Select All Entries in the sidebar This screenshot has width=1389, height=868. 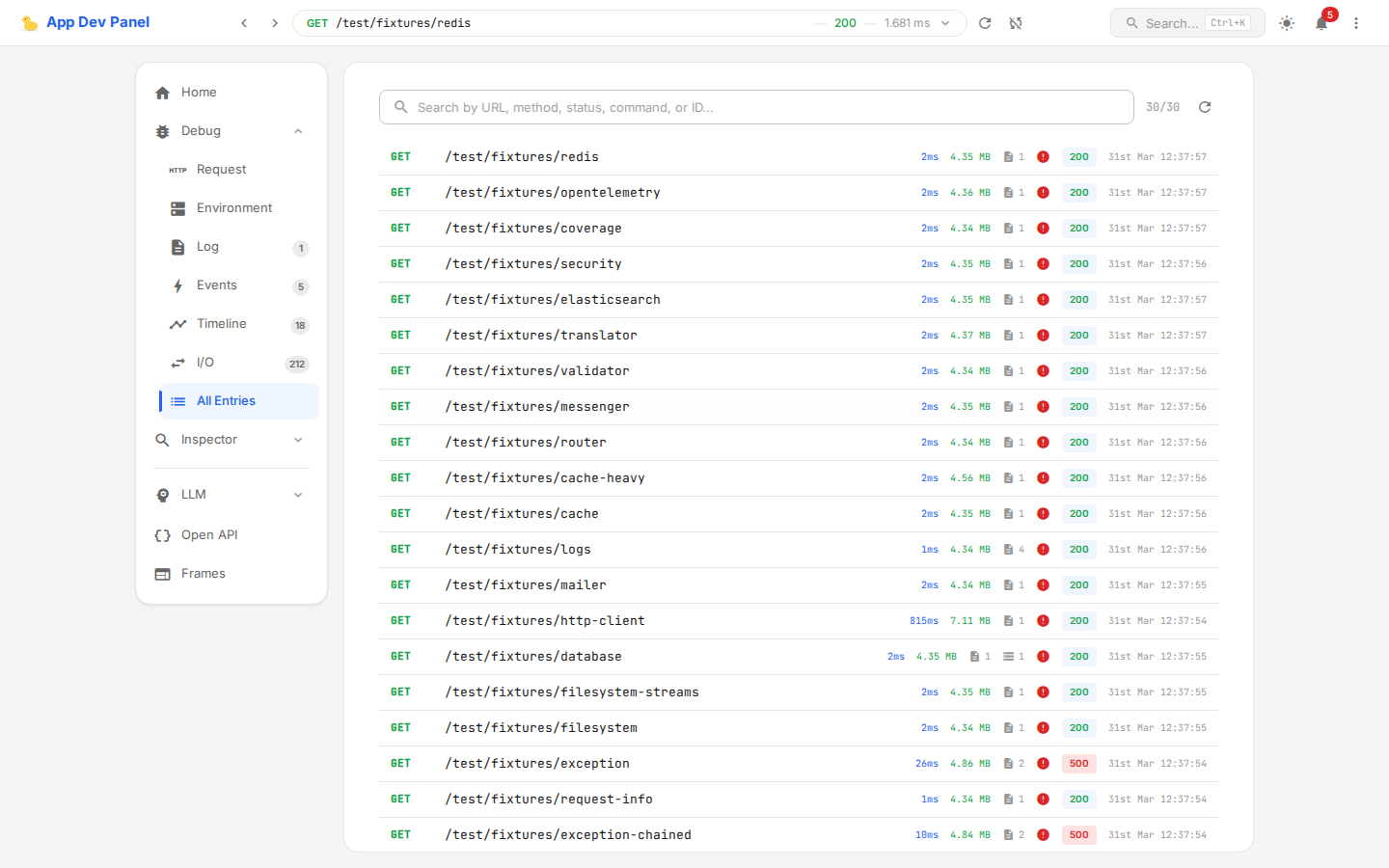tap(226, 400)
